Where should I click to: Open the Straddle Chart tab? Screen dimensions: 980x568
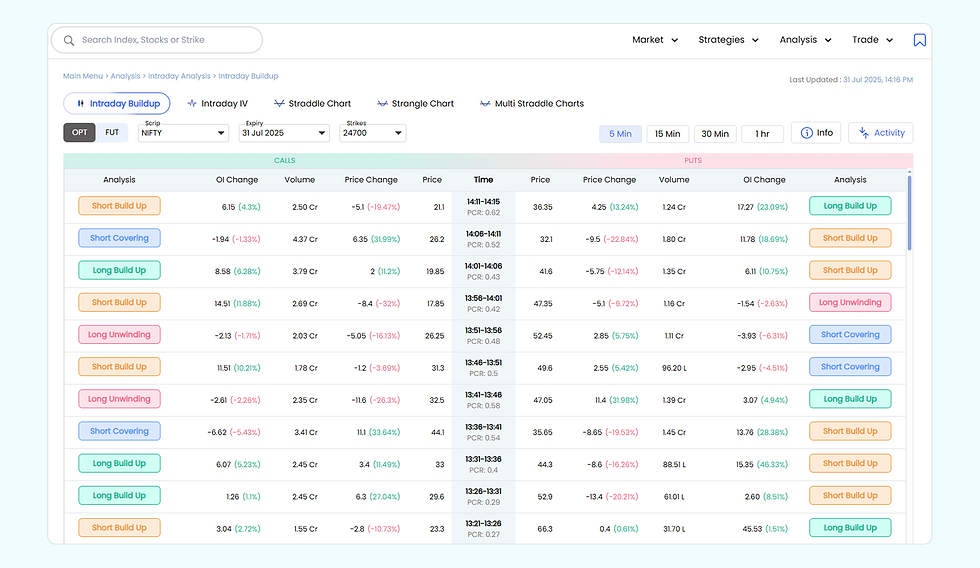[312, 103]
